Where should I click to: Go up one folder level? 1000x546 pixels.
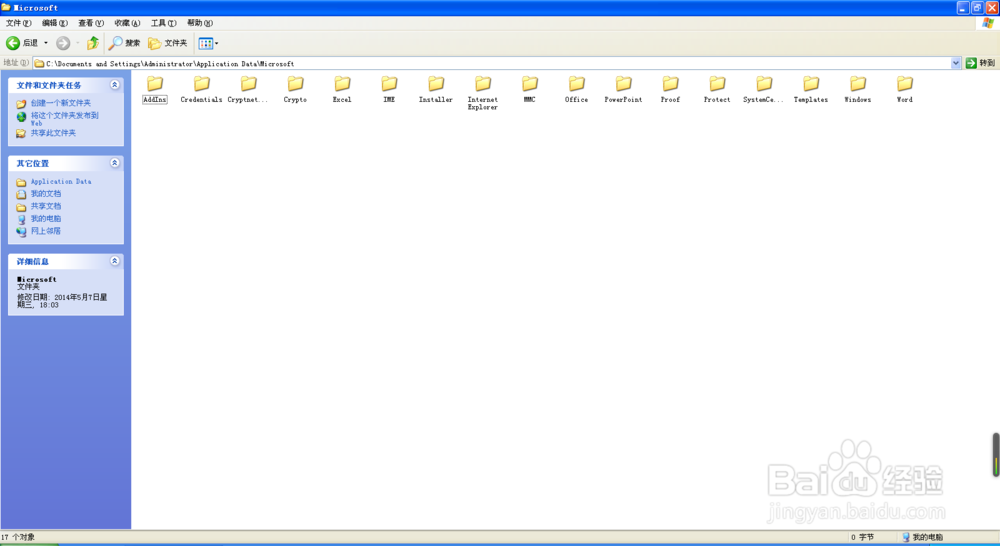click(93, 43)
